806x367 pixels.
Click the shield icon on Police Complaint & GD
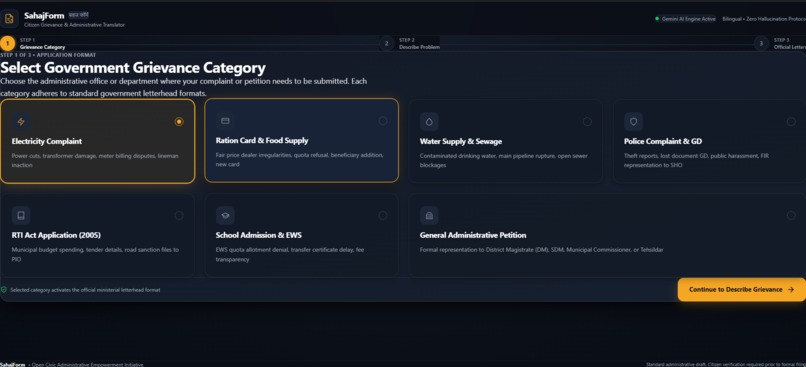click(x=633, y=122)
